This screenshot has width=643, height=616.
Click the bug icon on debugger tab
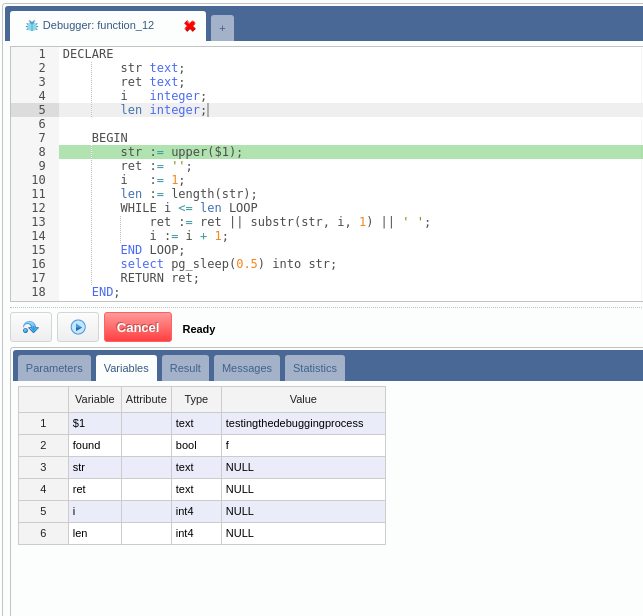(32, 26)
